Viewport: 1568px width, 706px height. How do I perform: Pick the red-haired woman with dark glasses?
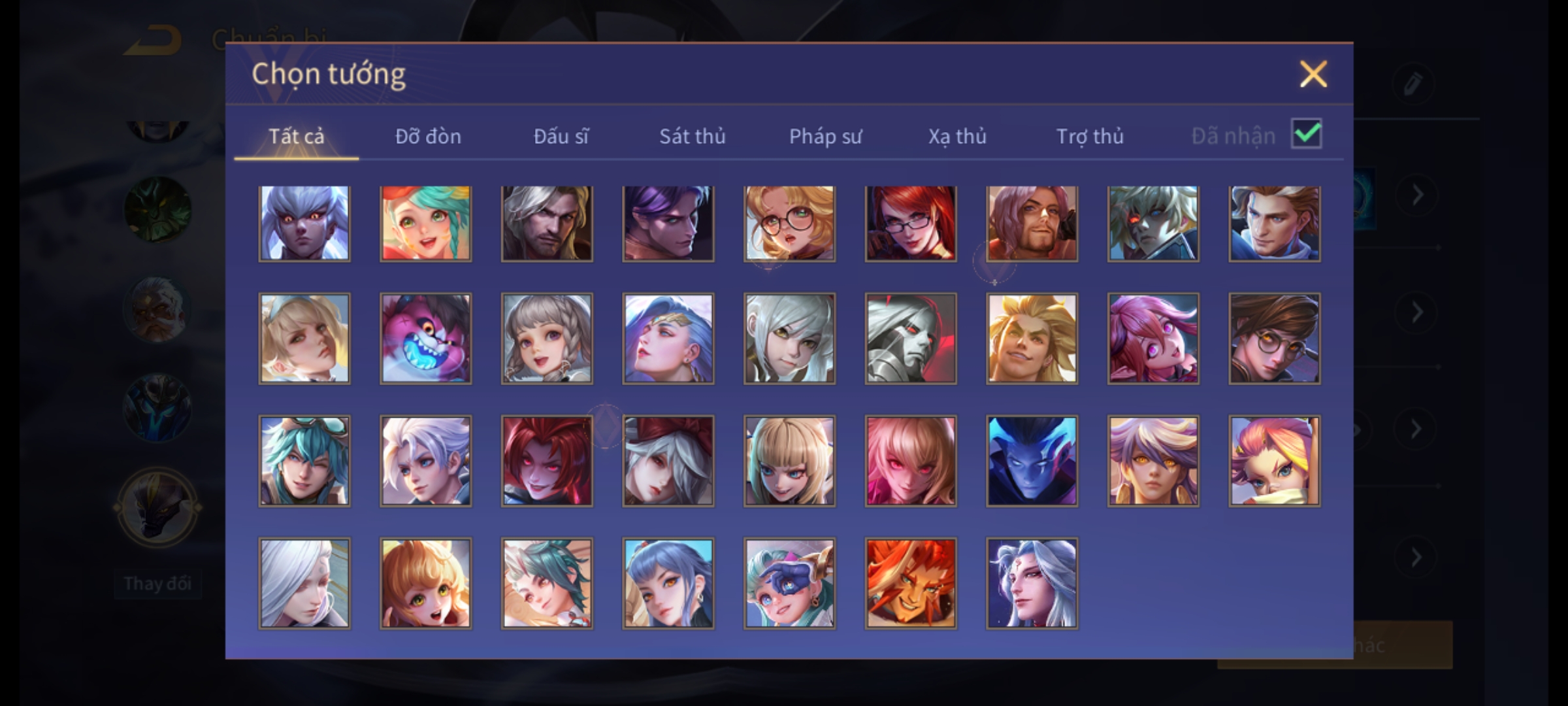pos(911,224)
